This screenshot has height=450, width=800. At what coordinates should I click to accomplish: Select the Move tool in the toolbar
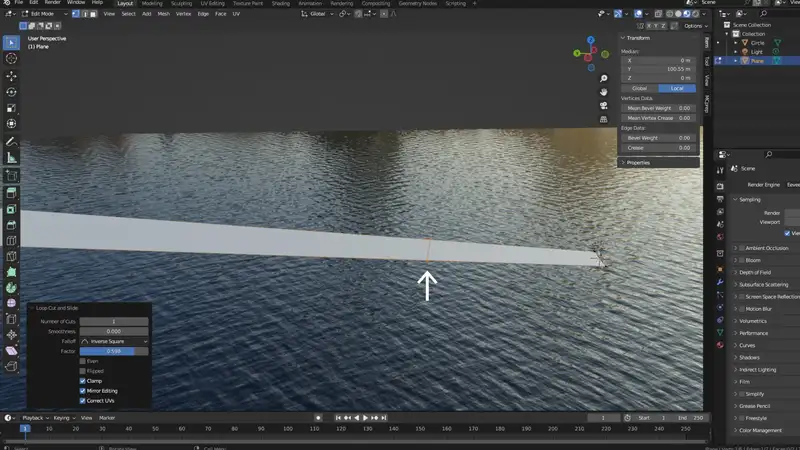tap(11, 76)
